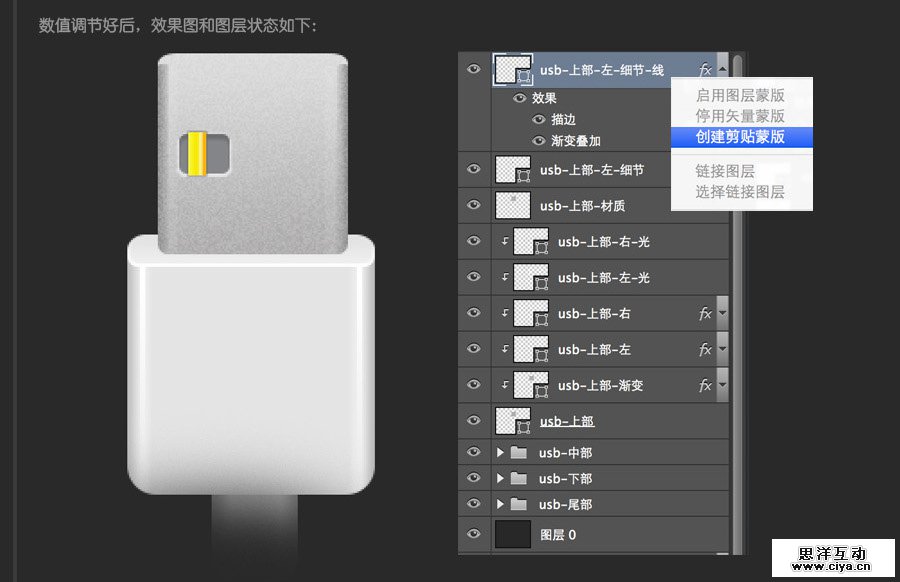The height and width of the screenshot is (582, 900).
Task: Select the usb-上部 layer by its name
Action: [568, 420]
